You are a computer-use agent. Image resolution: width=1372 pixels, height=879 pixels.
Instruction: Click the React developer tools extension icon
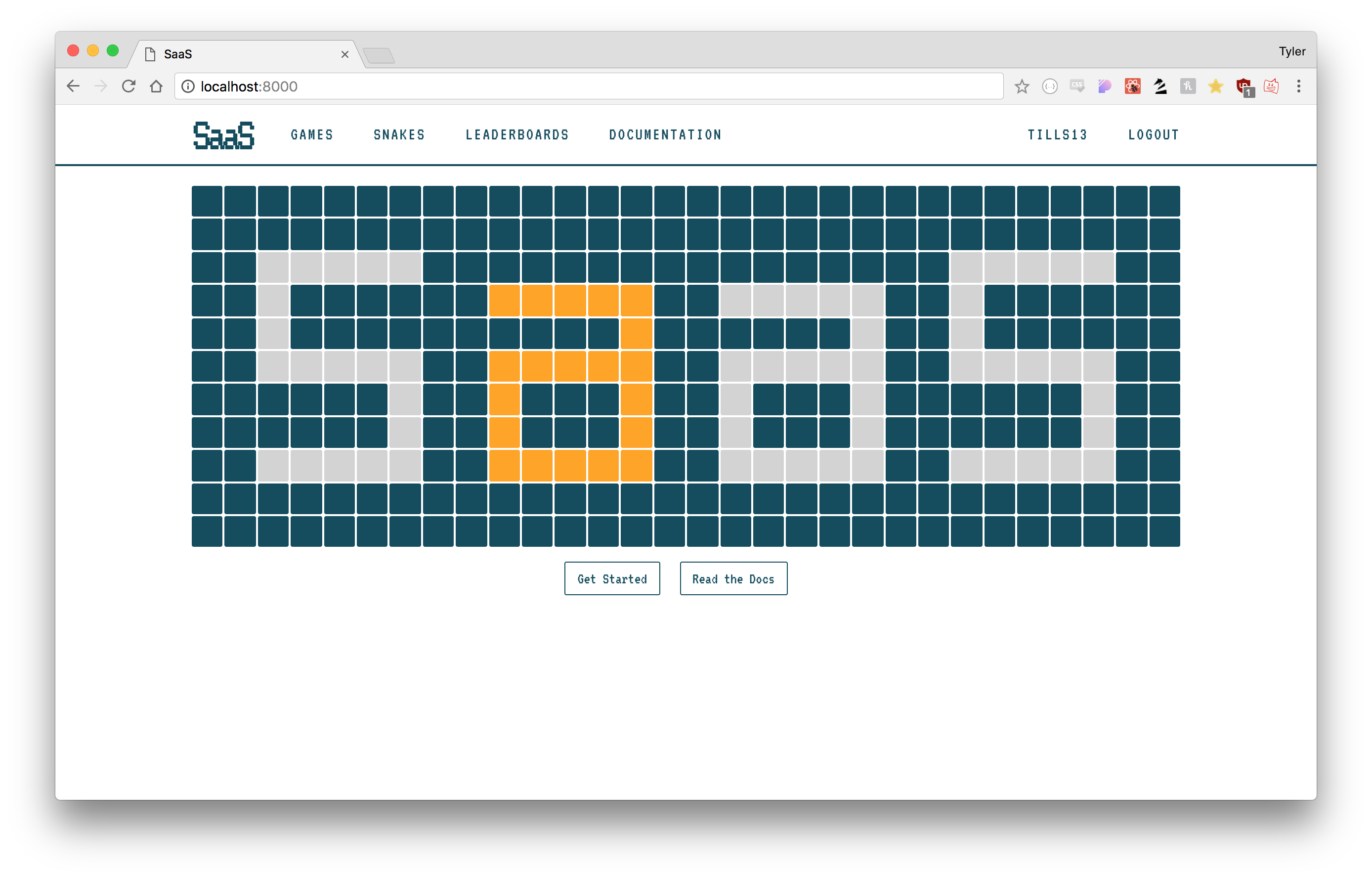tap(1132, 86)
